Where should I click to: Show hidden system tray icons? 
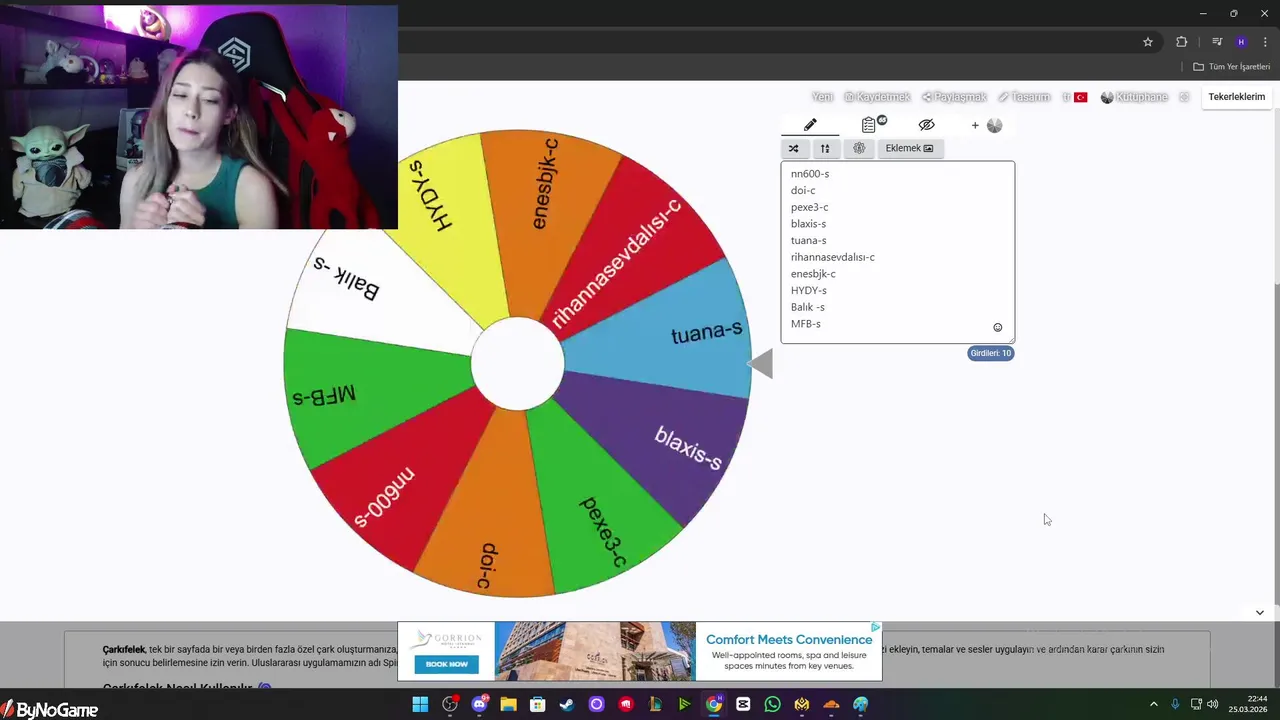(x=1153, y=704)
